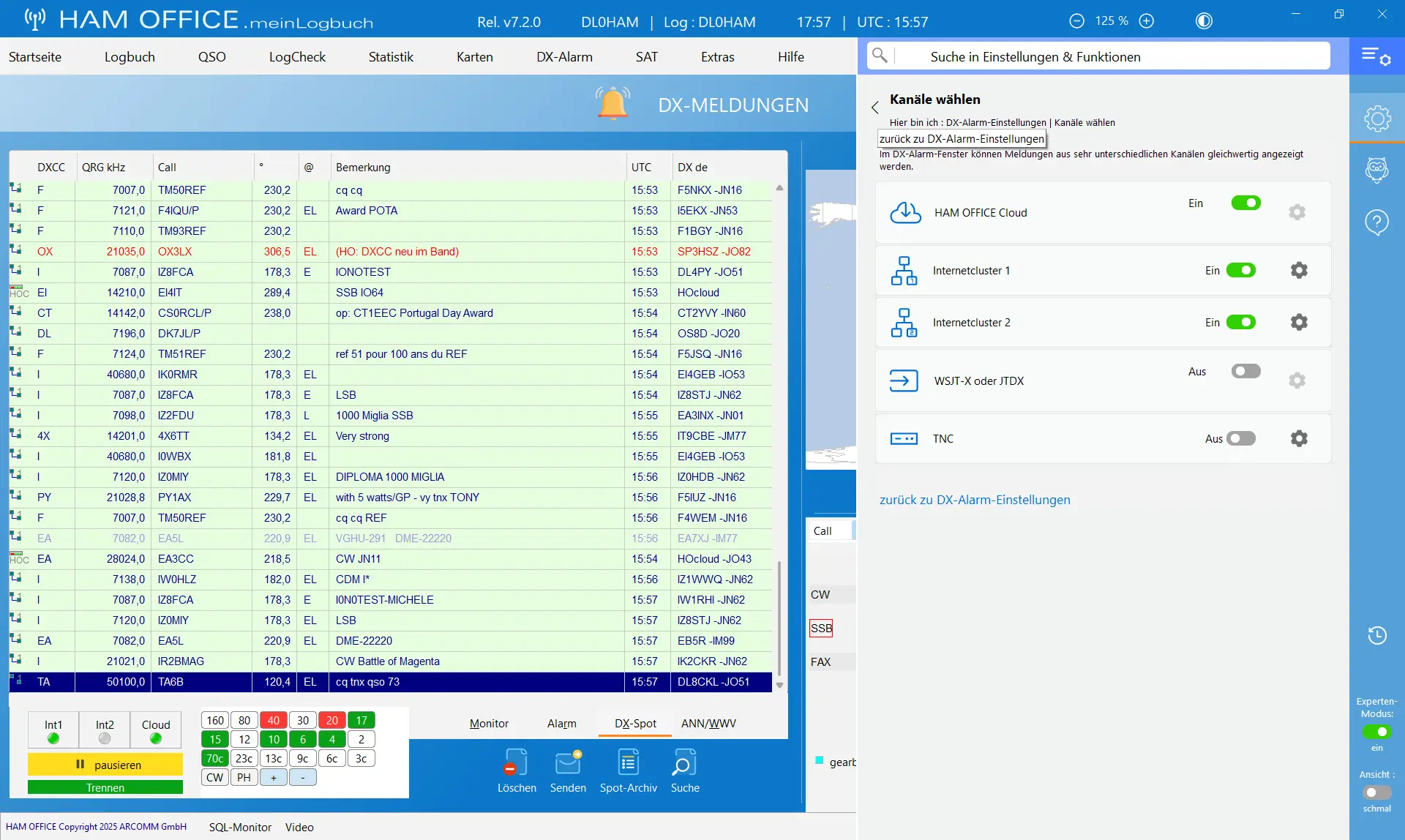1405x840 pixels.
Task: Open settings gear for TNC channel
Action: pyautogui.click(x=1299, y=438)
